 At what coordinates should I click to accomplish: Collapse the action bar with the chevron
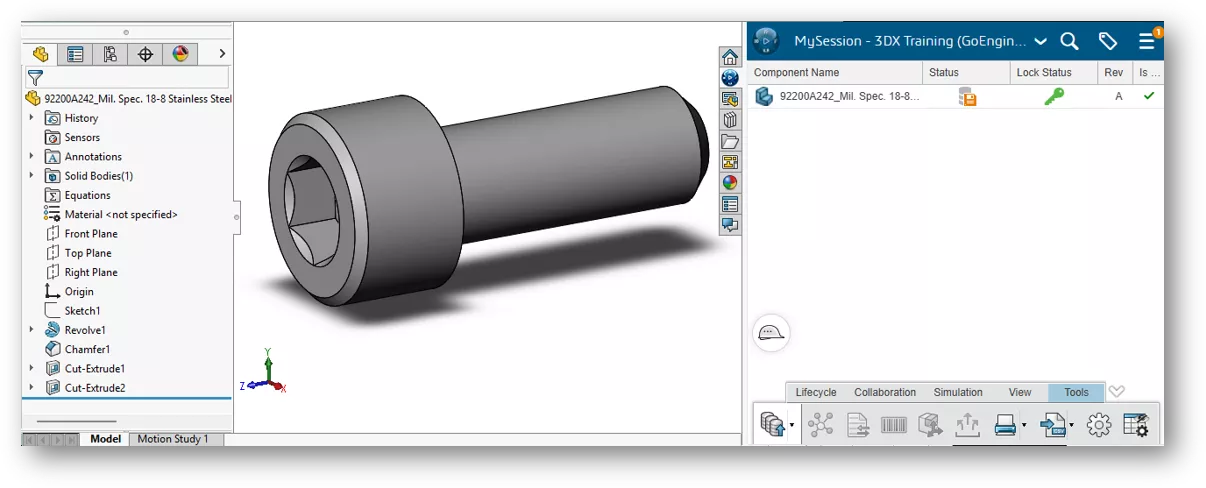coord(1117,392)
